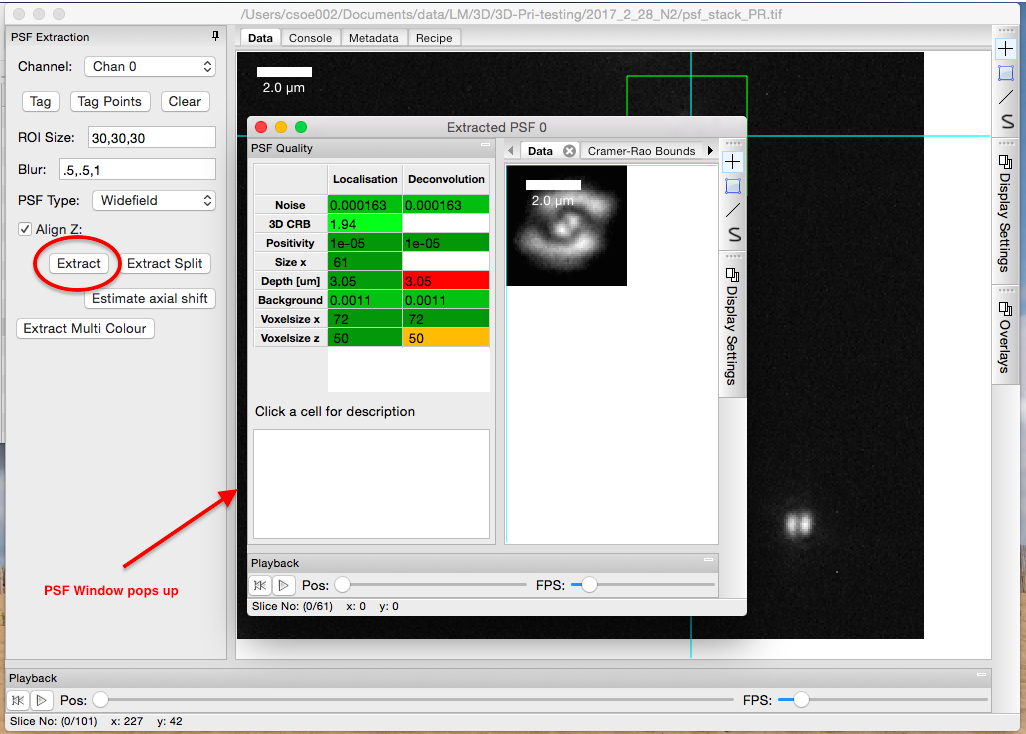Select the crosshair tool in main window toolbar

pyautogui.click(x=1006, y=48)
